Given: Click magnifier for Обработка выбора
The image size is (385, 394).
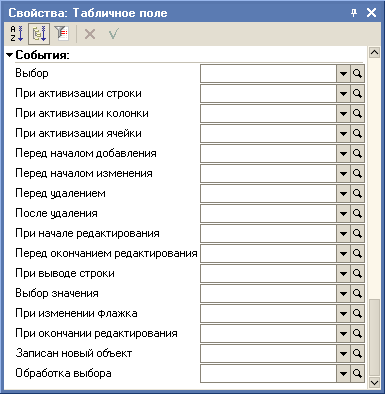Looking at the screenshot, I should point(357,374).
